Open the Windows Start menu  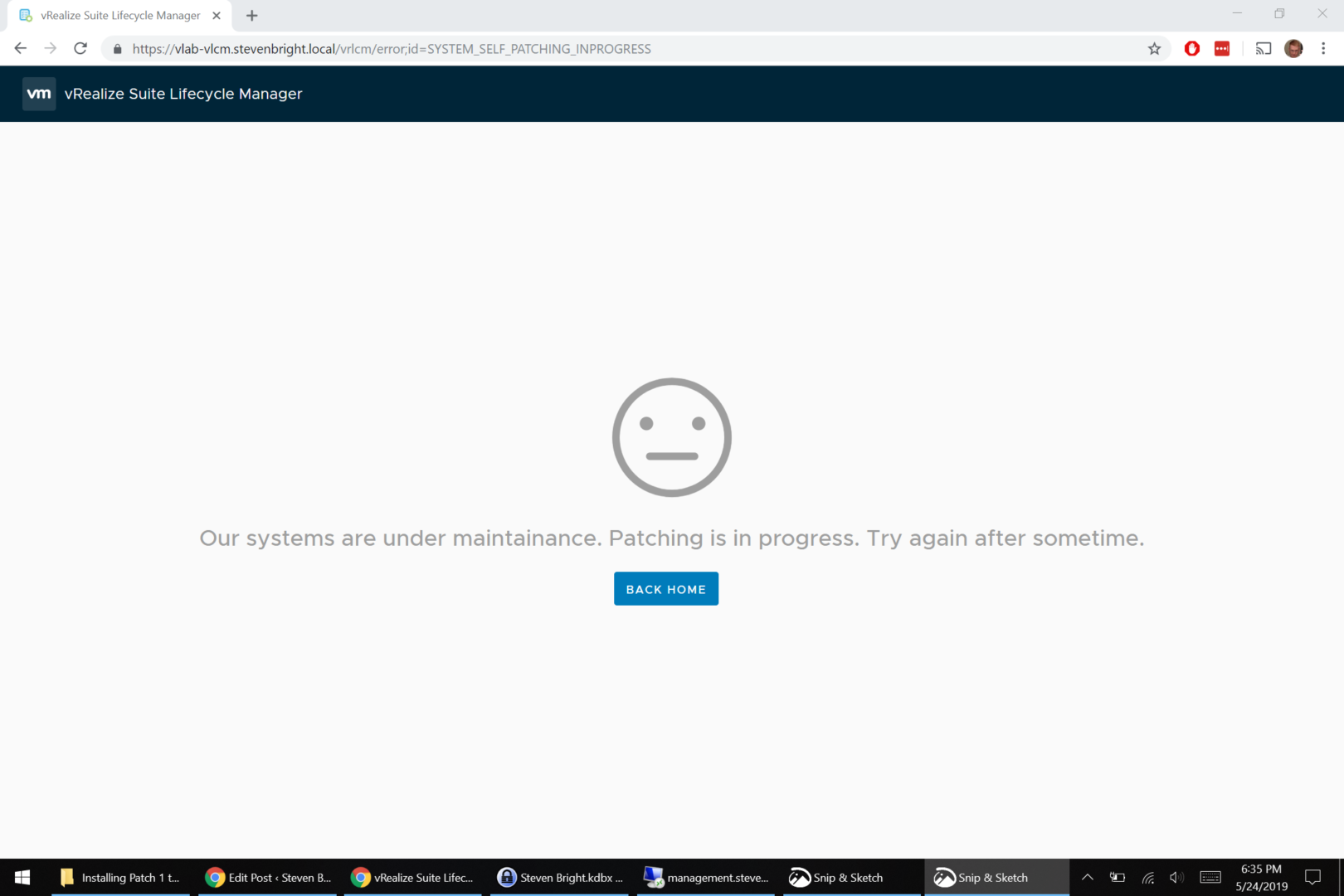pyautogui.click(x=22, y=877)
